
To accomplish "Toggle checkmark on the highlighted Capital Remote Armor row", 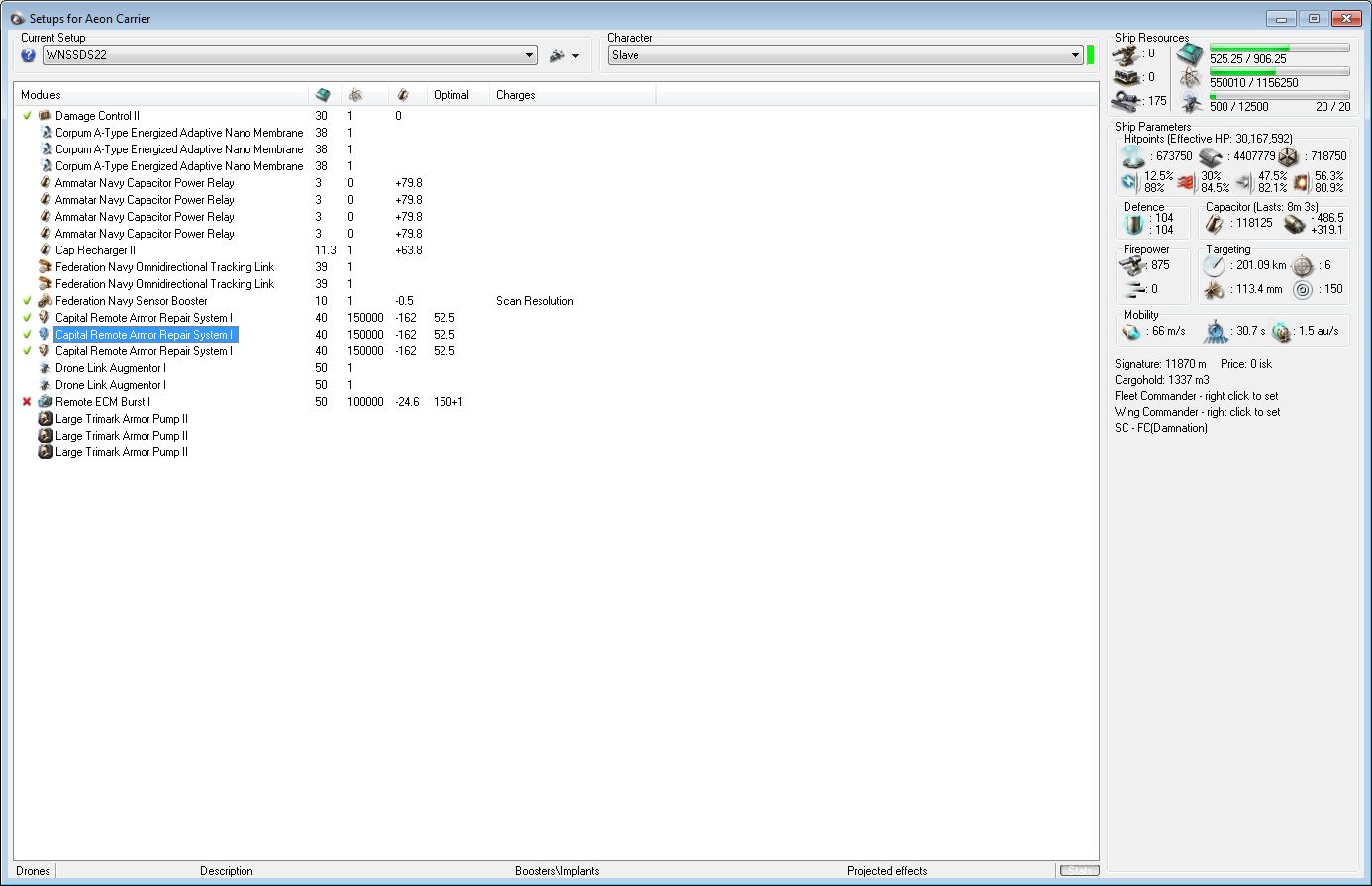I will coord(27,335).
